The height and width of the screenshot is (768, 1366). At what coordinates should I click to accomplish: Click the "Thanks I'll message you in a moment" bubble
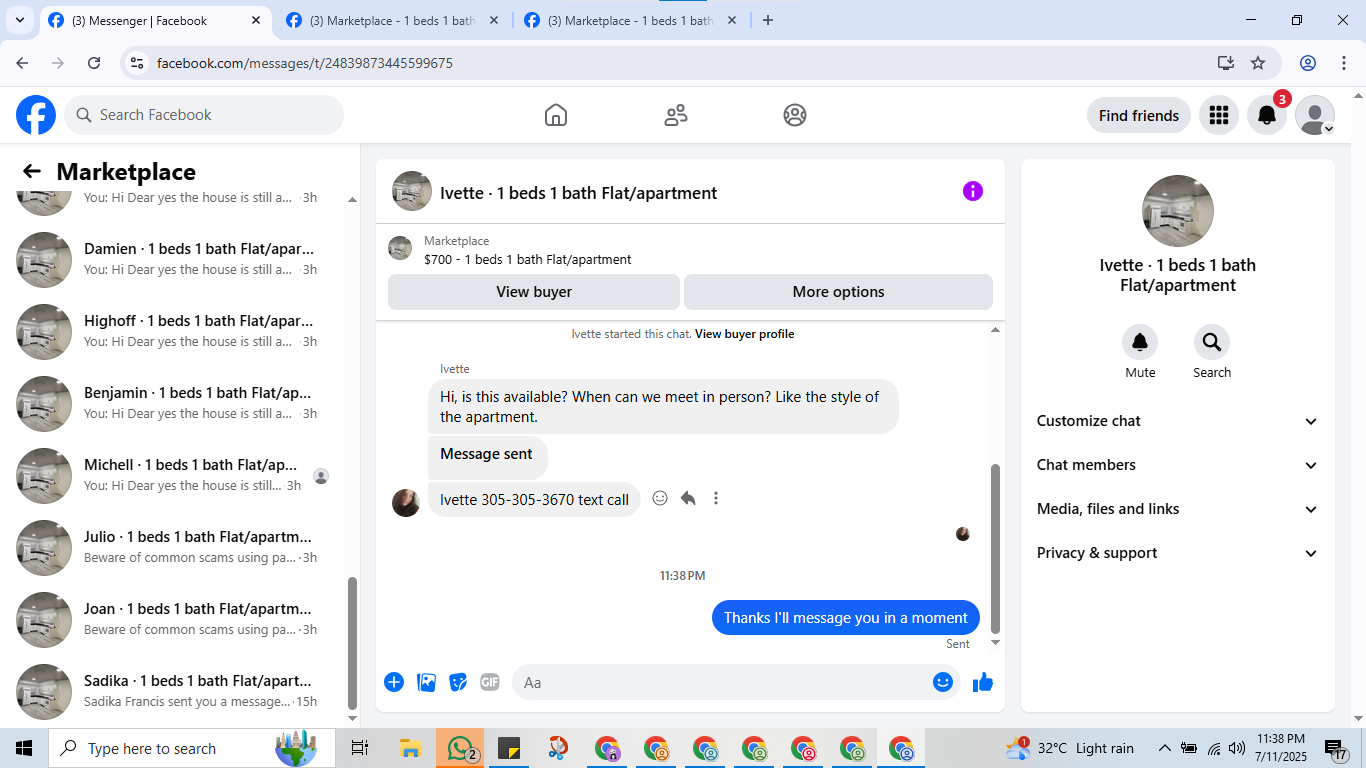pos(846,618)
